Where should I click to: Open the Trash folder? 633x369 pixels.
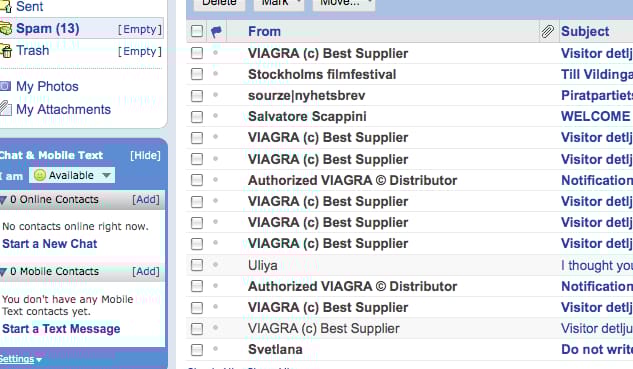(x=33, y=50)
